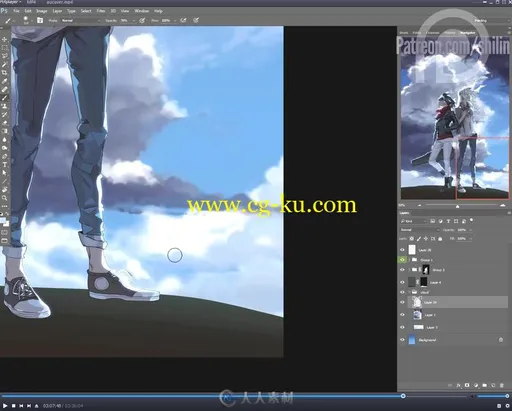
Task: Create a new layer icon
Action: [x=493, y=385]
